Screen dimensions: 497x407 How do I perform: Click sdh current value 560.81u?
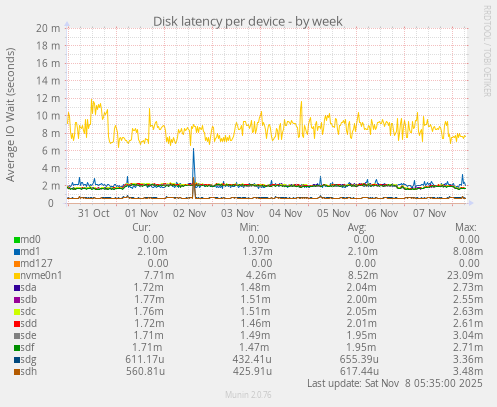click(x=145, y=371)
